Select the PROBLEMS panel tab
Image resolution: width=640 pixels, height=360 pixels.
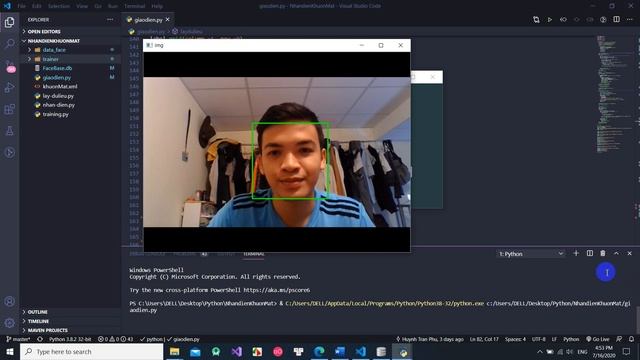[x=184, y=254]
